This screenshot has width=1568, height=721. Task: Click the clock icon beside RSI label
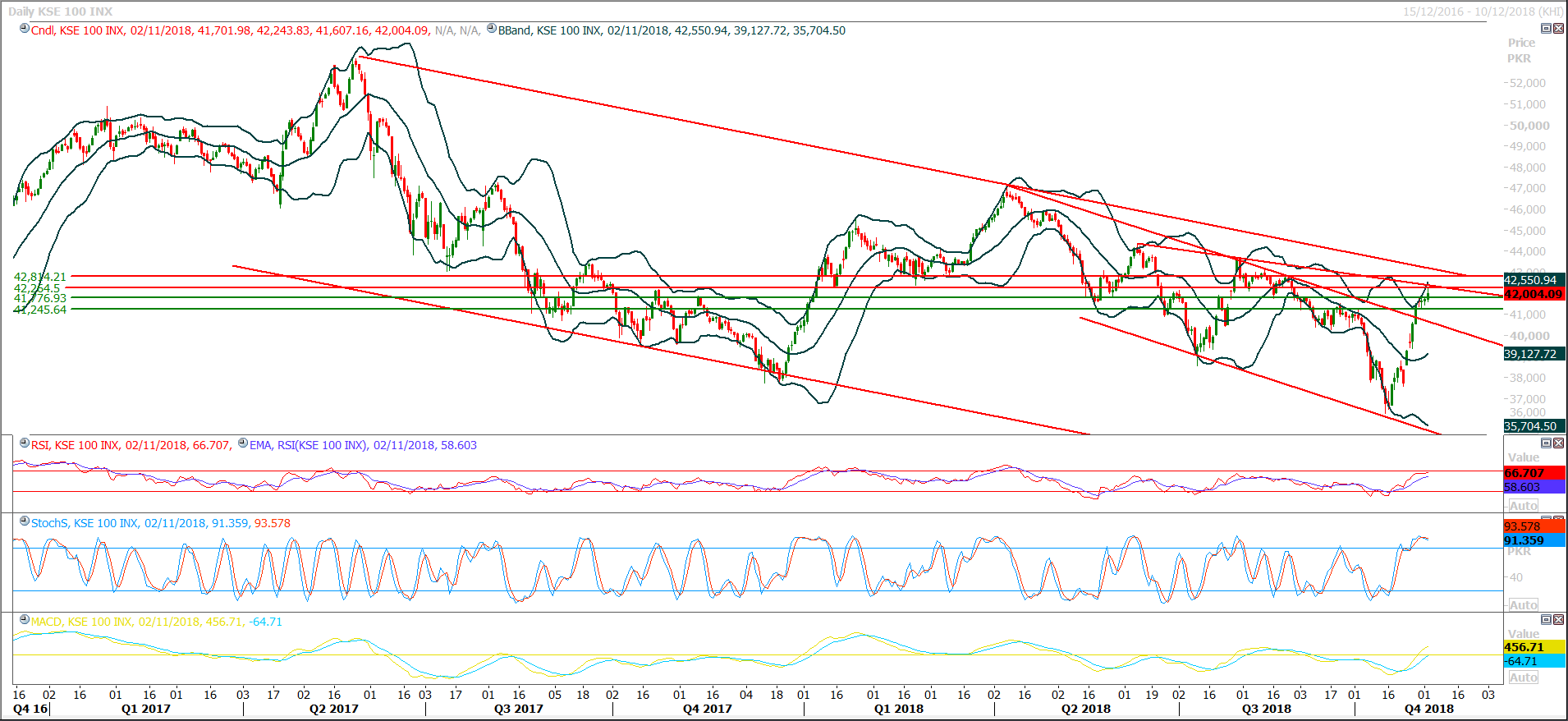(25, 443)
